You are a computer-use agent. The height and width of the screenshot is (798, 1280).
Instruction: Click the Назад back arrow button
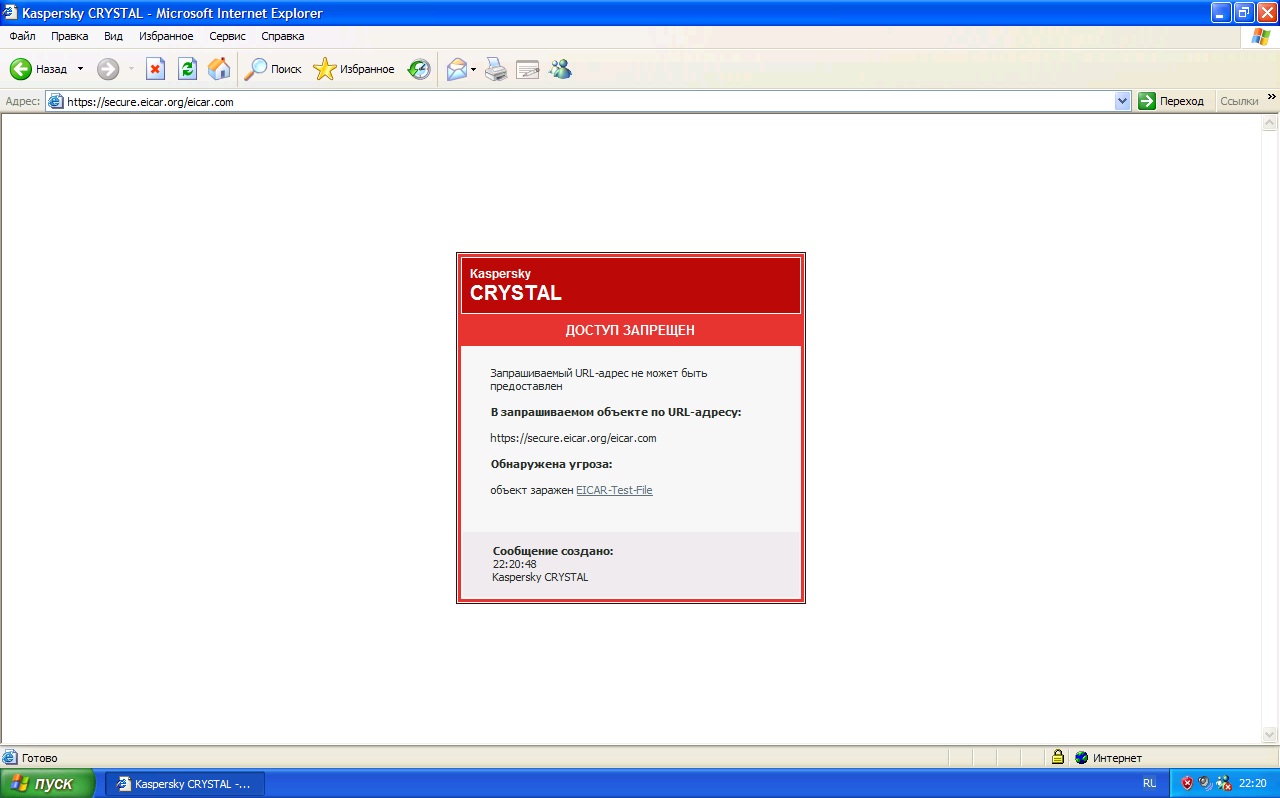(x=38, y=69)
